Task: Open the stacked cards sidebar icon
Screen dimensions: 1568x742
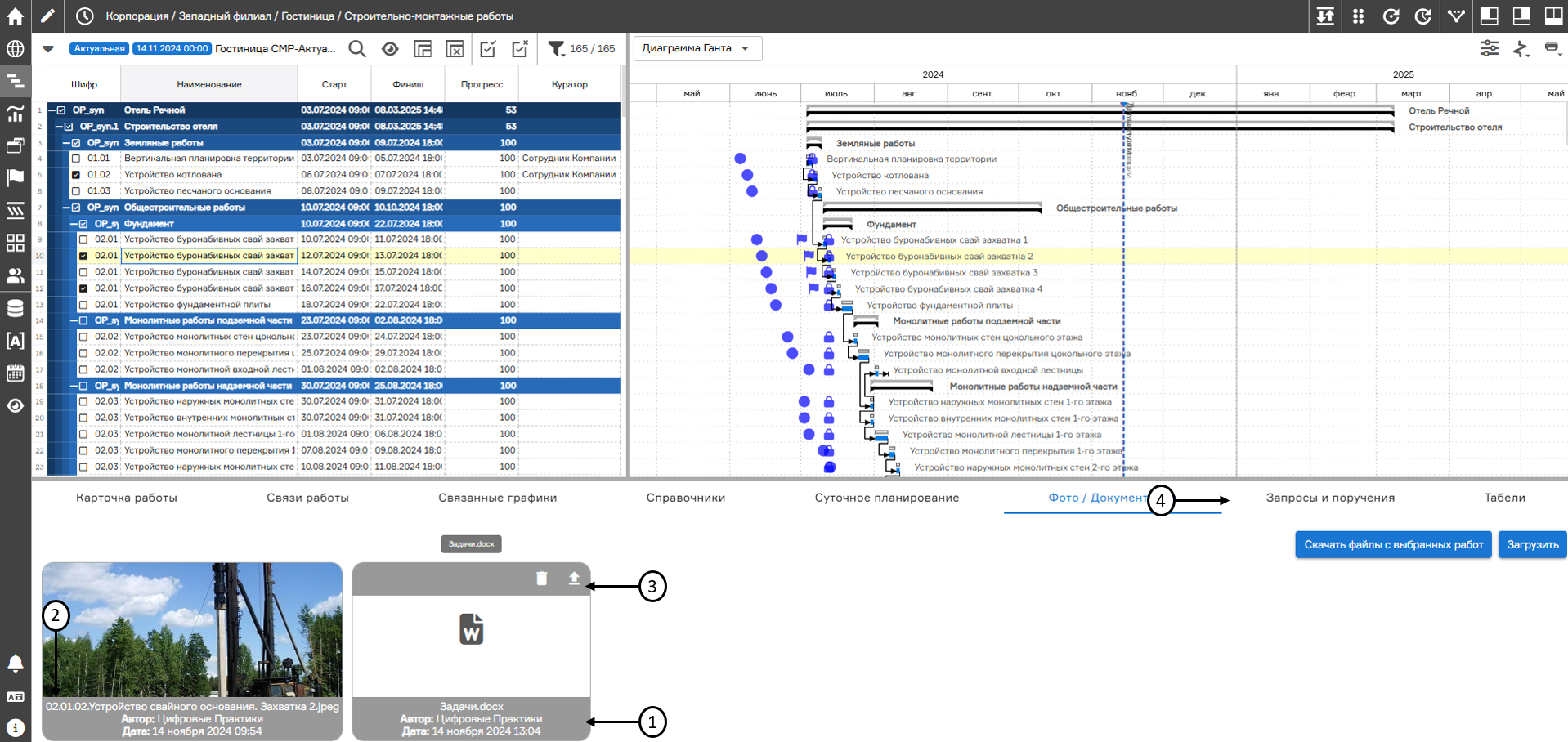Action: [15, 145]
